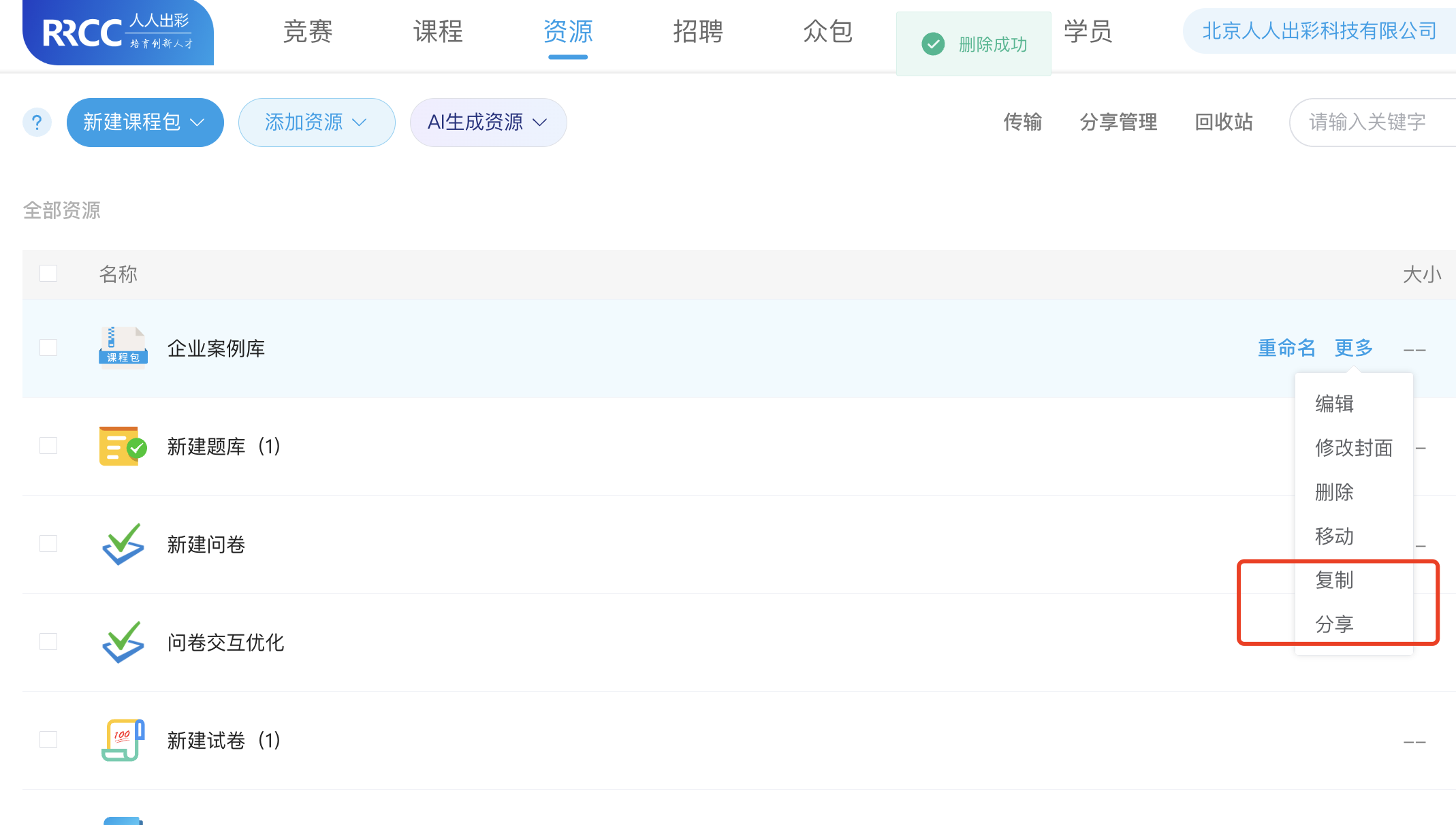Check the checkbox beside 新建试卷
The image size is (1456, 825).
pyautogui.click(x=48, y=739)
